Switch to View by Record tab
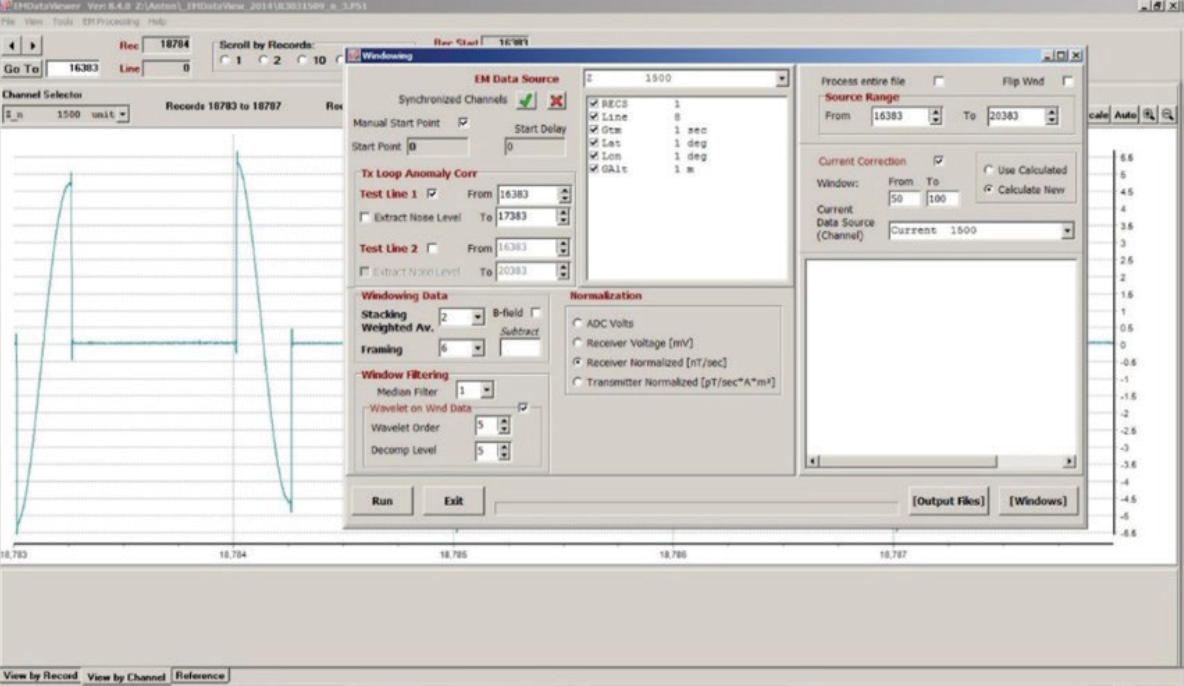 click(41, 675)
